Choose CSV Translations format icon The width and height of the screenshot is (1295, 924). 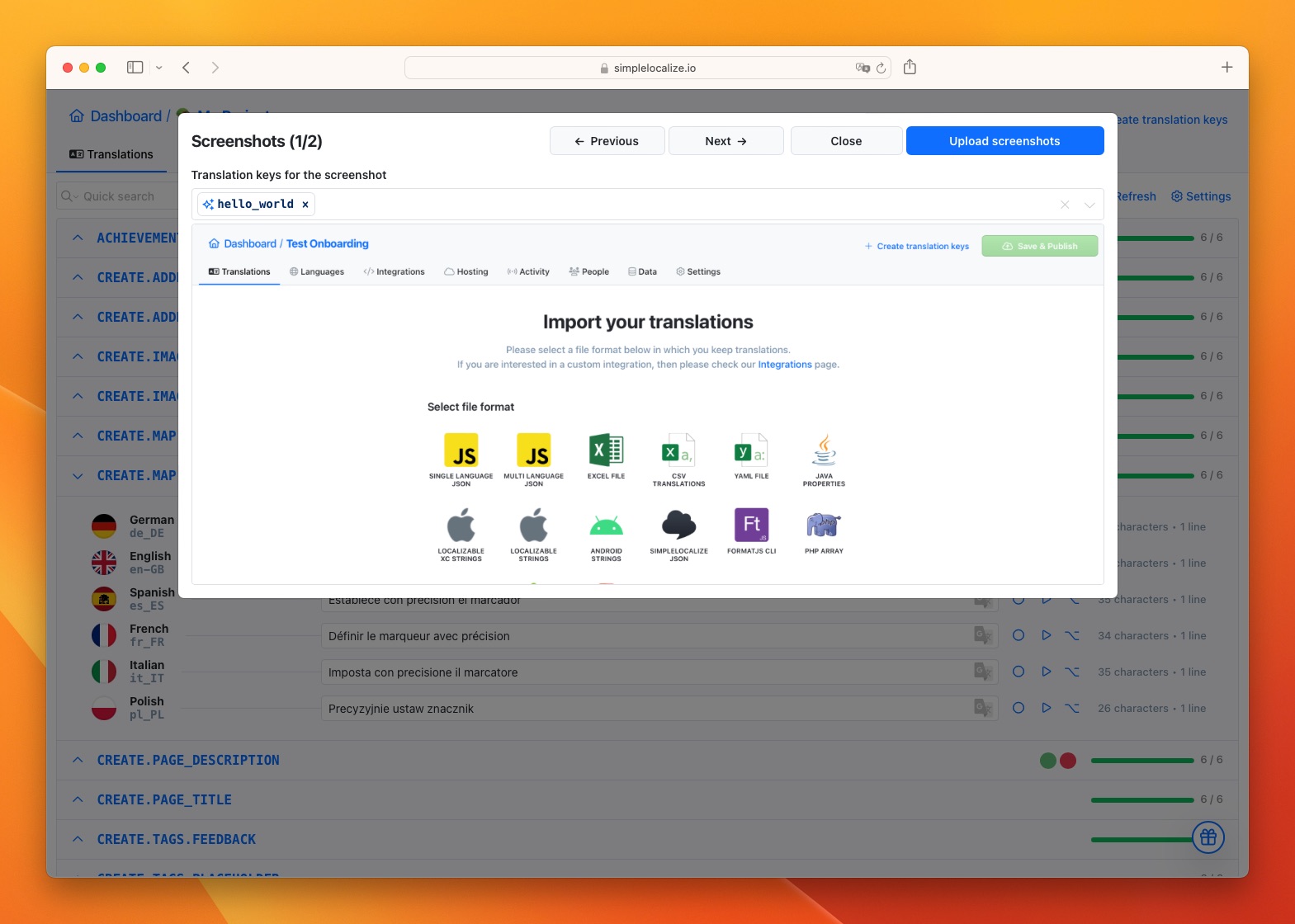point(678,450)
